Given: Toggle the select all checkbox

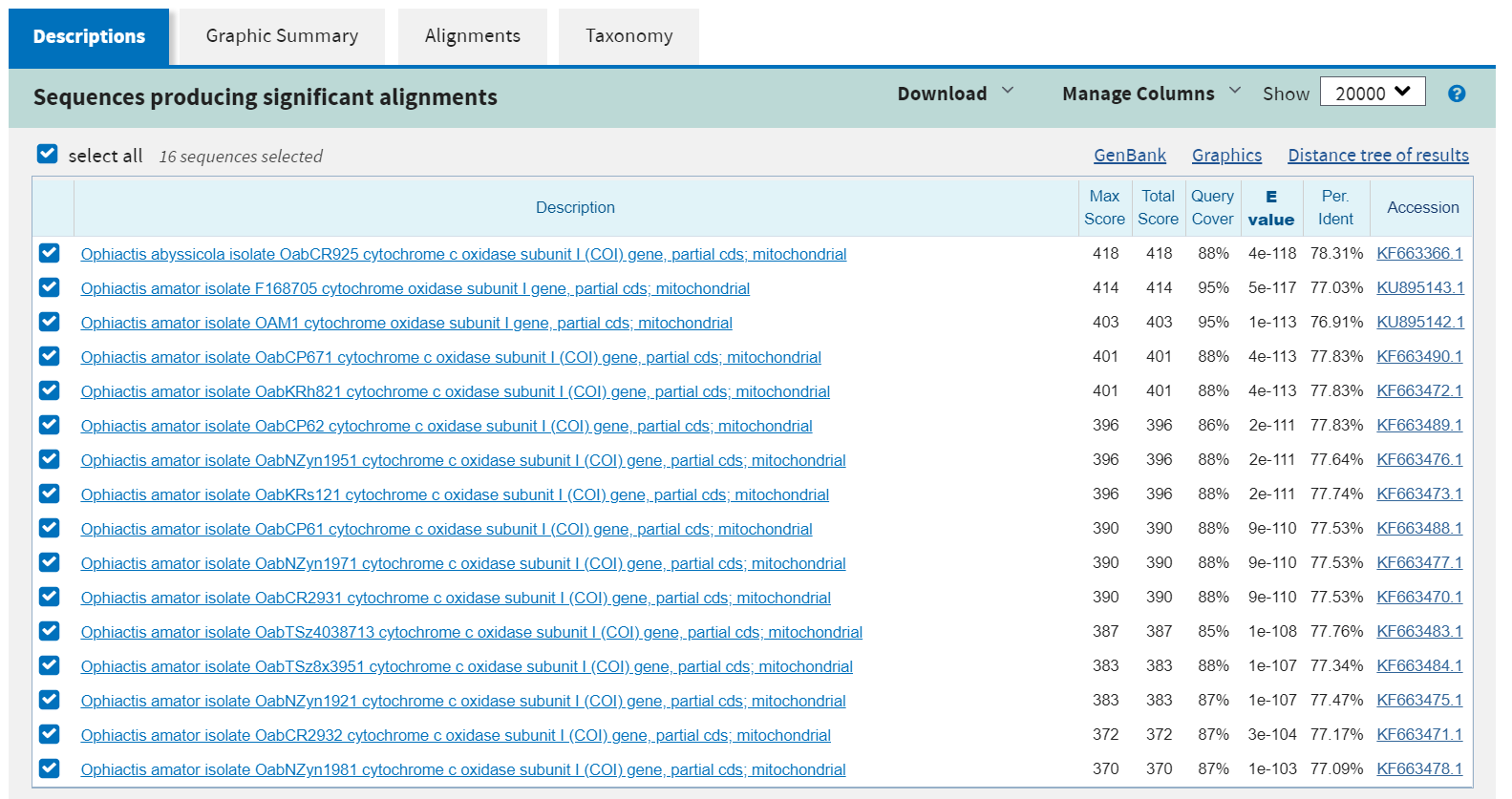Looking at the screenshot, I should click(47, 154).
